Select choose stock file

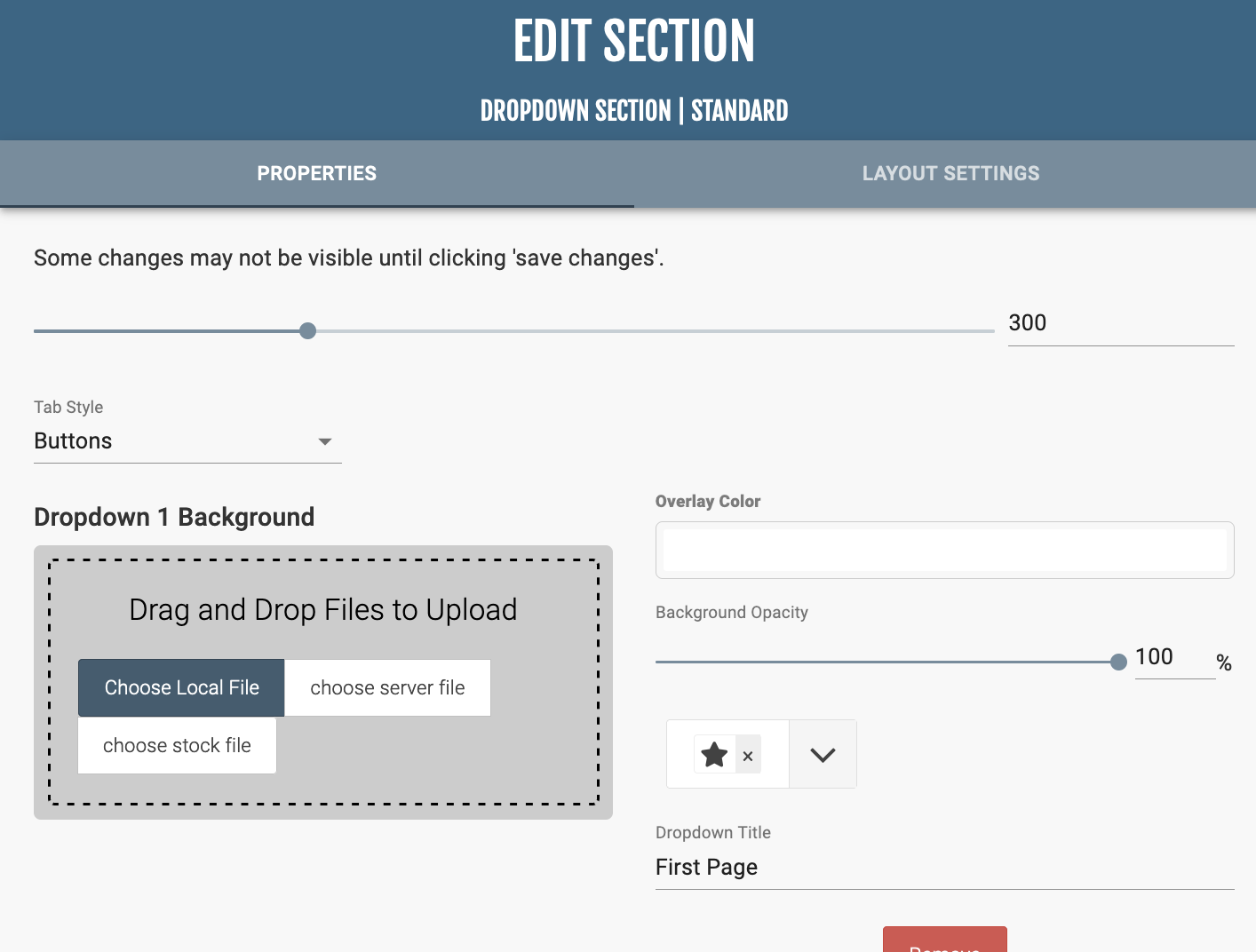point(176,745)
